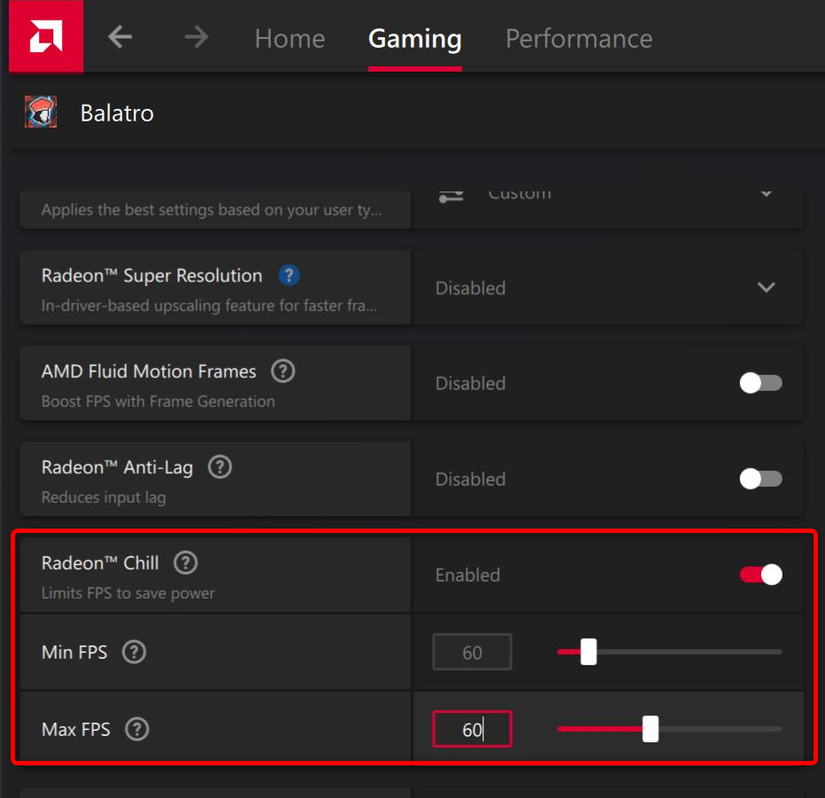Toggle AMD Fluid Motion Frames switch

pyautogui.click(x=761, y=383)
